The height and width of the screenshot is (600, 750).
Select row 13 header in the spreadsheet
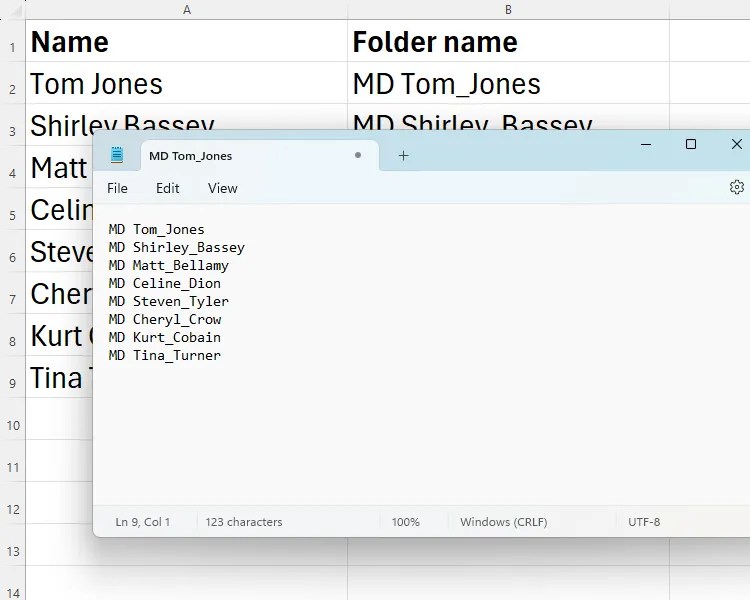pos(12,545)
